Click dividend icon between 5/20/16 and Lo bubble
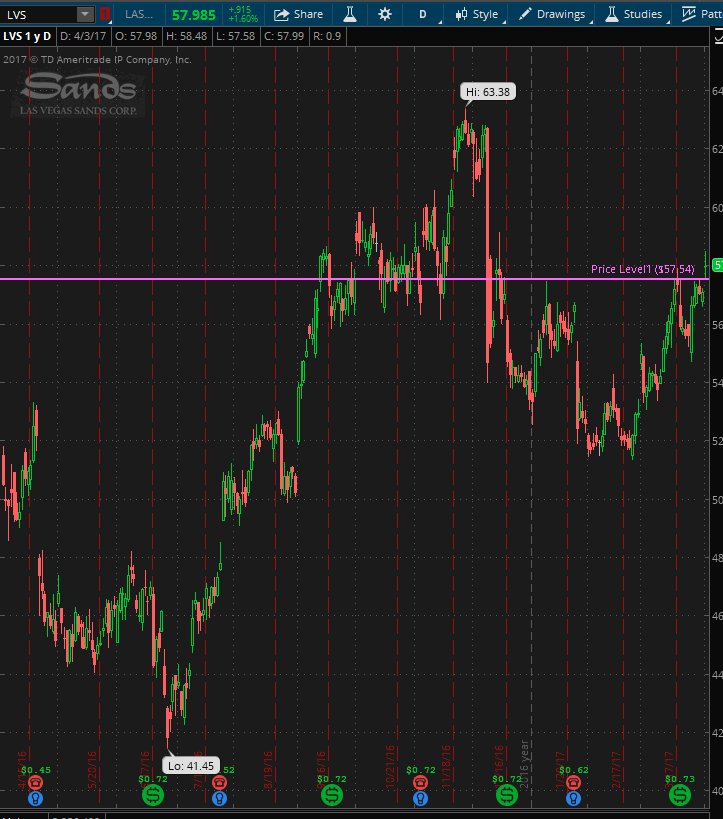 pos(153,795)
